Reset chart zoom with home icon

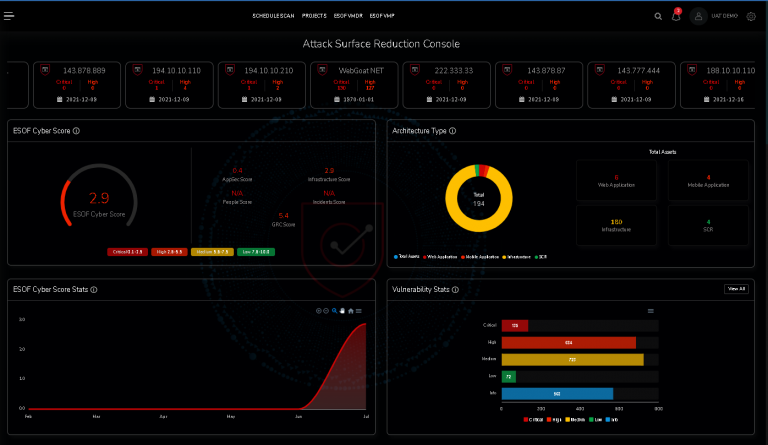click(x=351, y=311)
